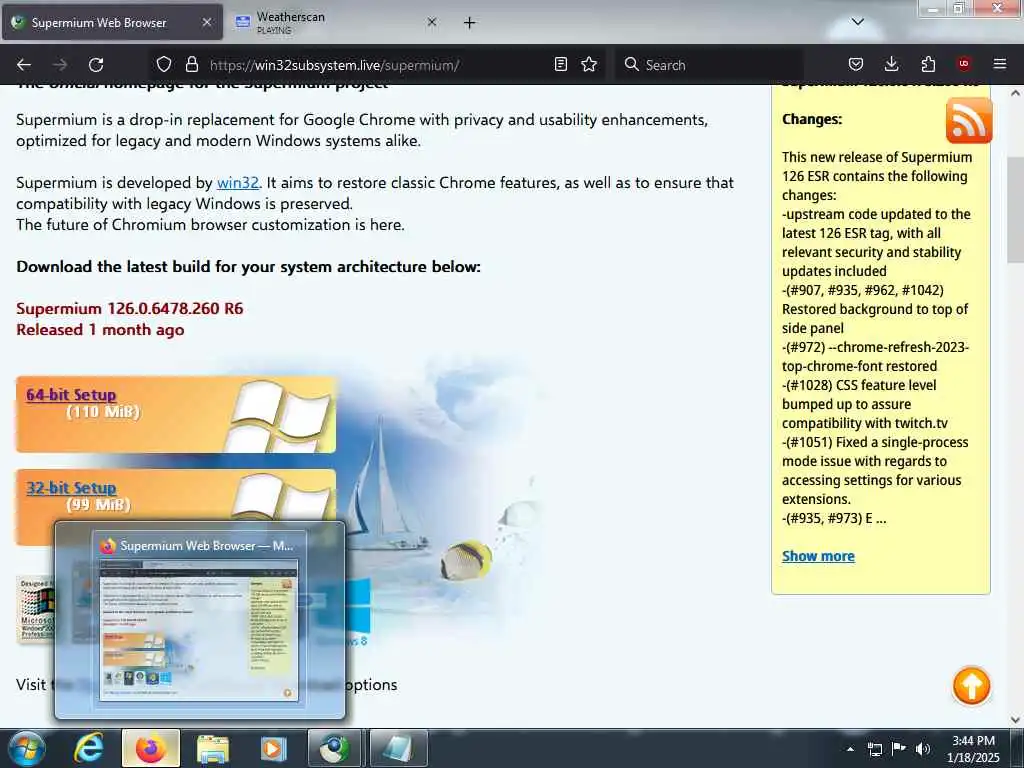Focus the Search box
The width and height of the screenshot is (1024, 768).
709,65
